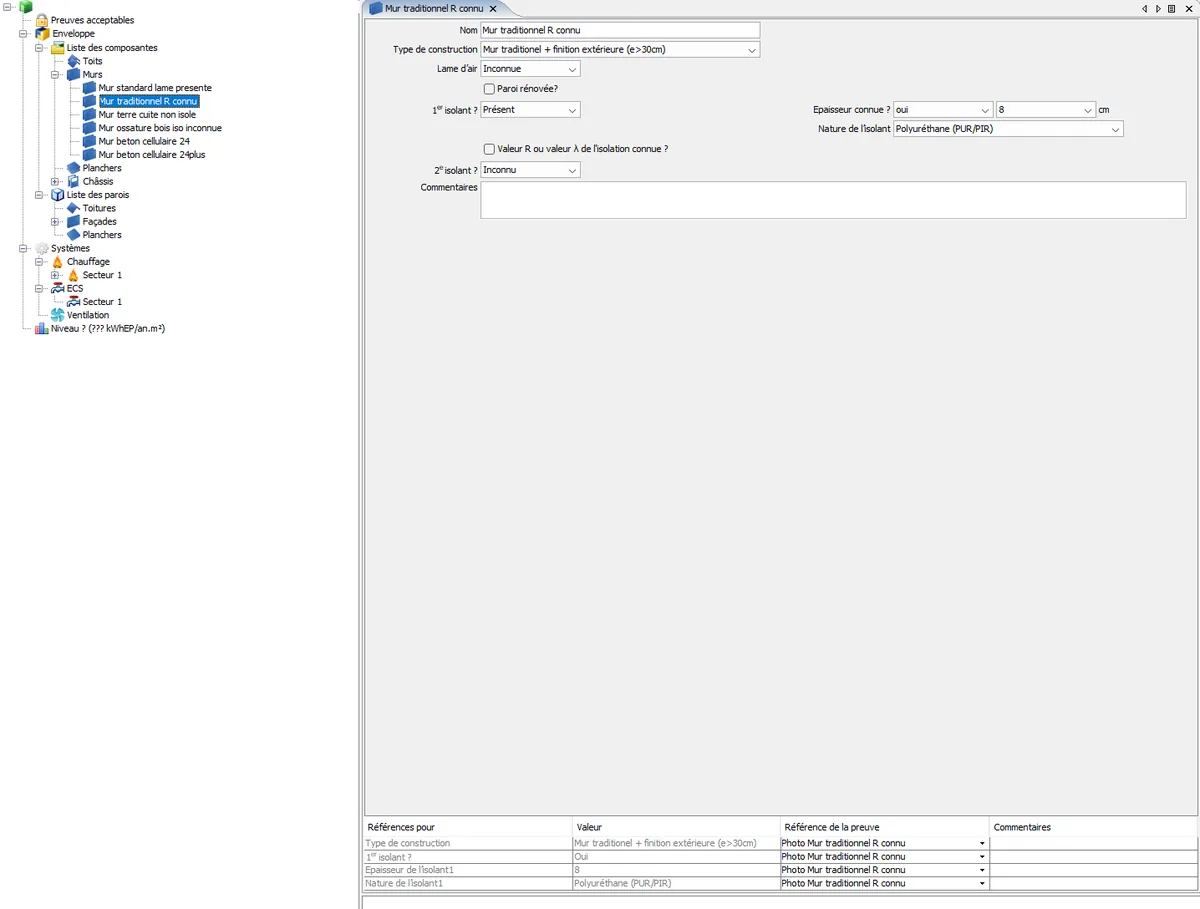Click the Châssis window icon
1200x909 pixels.
[73, 181]
